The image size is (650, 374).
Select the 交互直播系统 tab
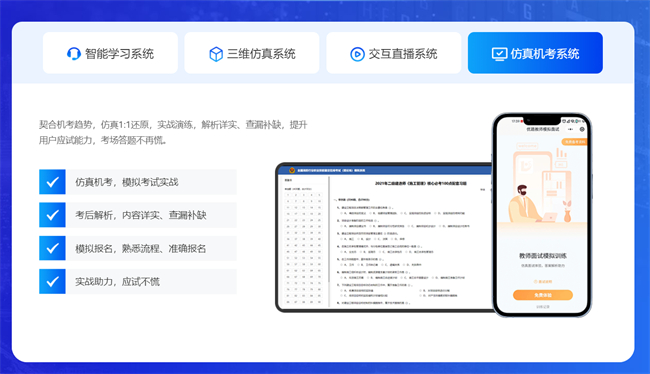[x=394, y=53]
